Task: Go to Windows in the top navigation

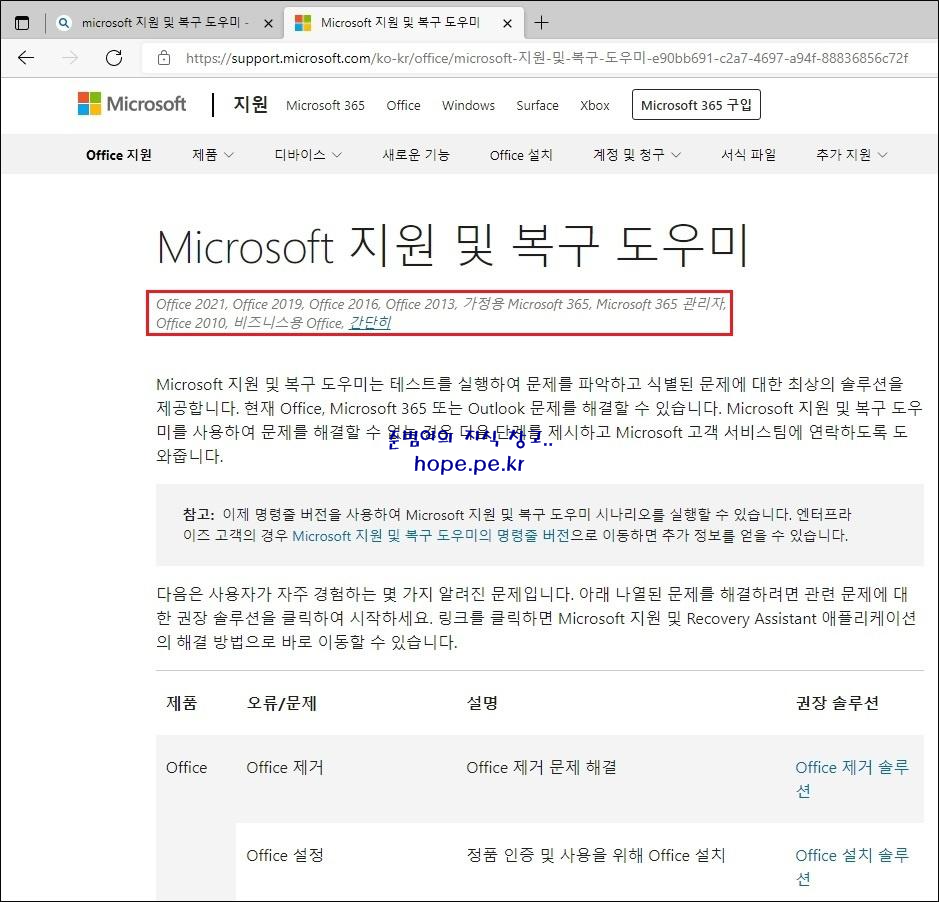Action: (x=468, y=105)
